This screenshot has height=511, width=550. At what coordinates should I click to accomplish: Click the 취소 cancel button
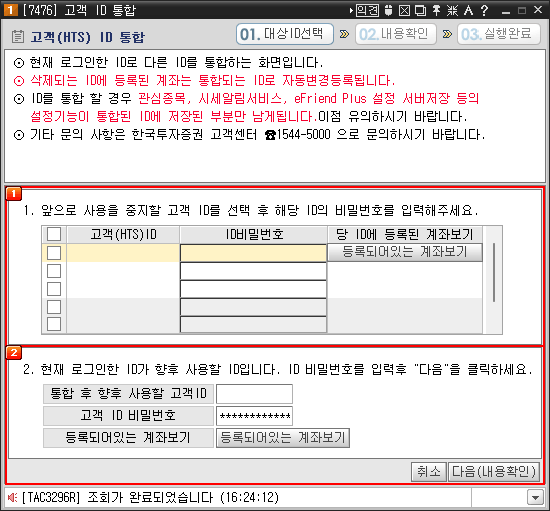[429, 471]
